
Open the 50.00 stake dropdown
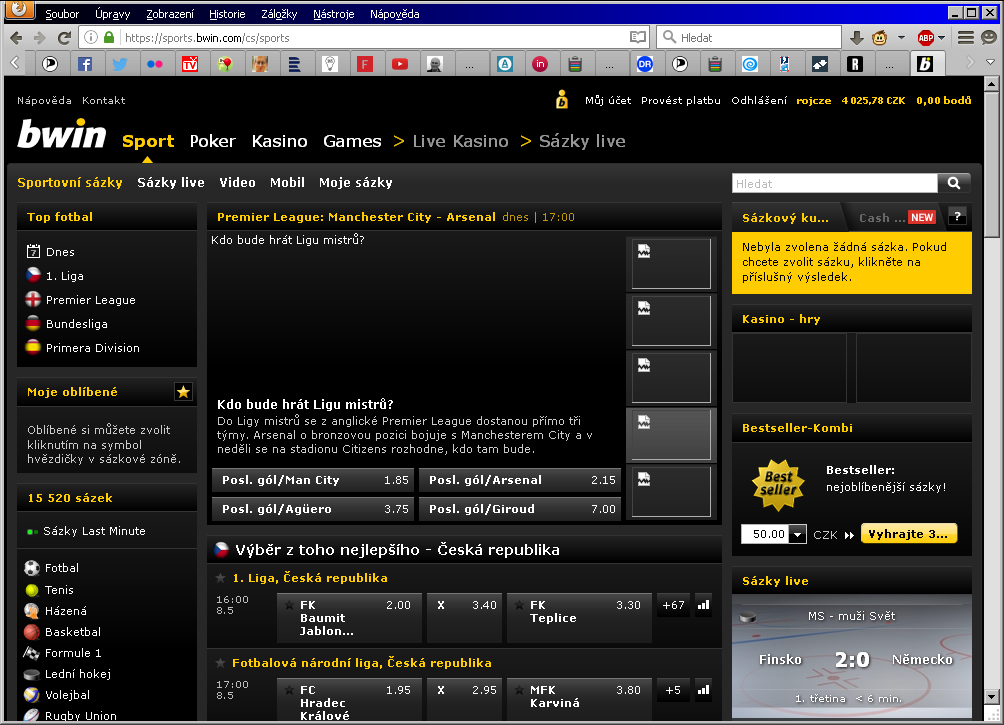pos(797,534)
